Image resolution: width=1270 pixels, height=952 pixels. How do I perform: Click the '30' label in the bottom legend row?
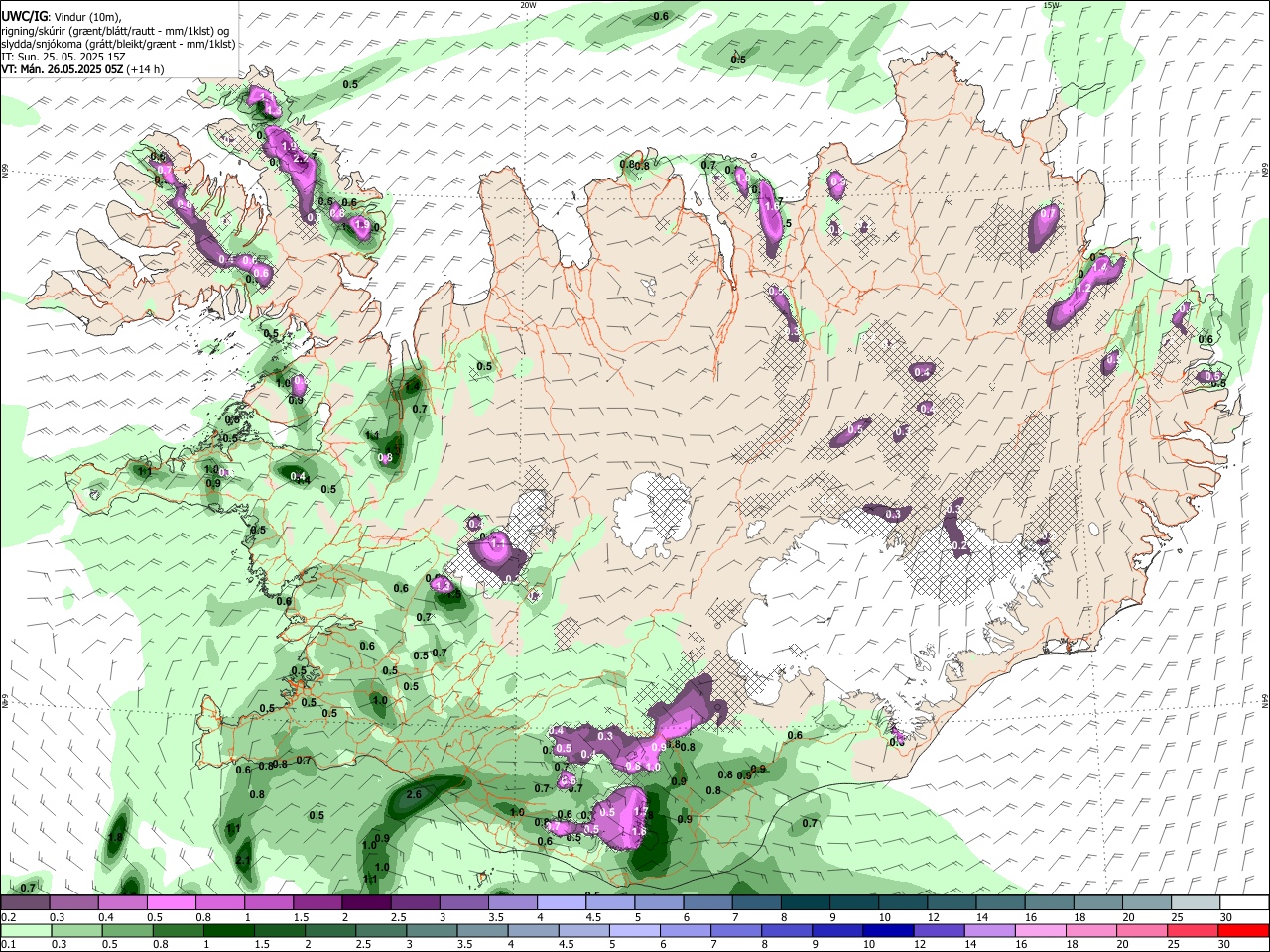1223,943
